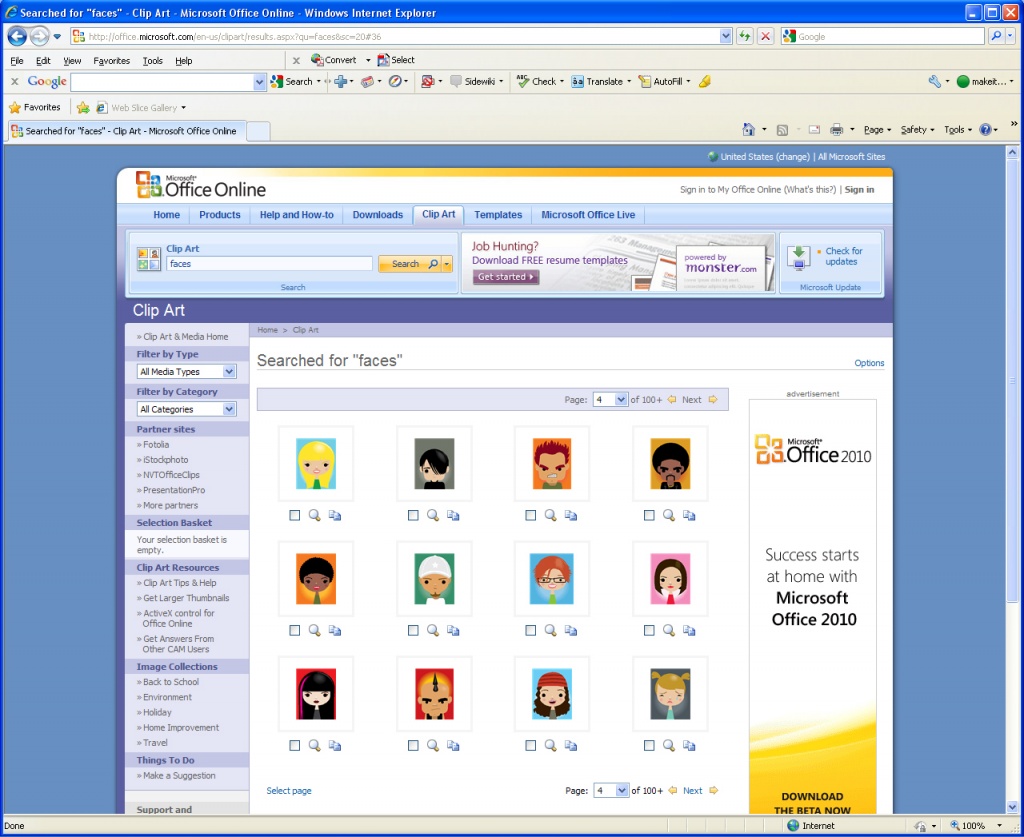
Task: Copy icon under glasses redhead face
Action: [x=571, y=630]
